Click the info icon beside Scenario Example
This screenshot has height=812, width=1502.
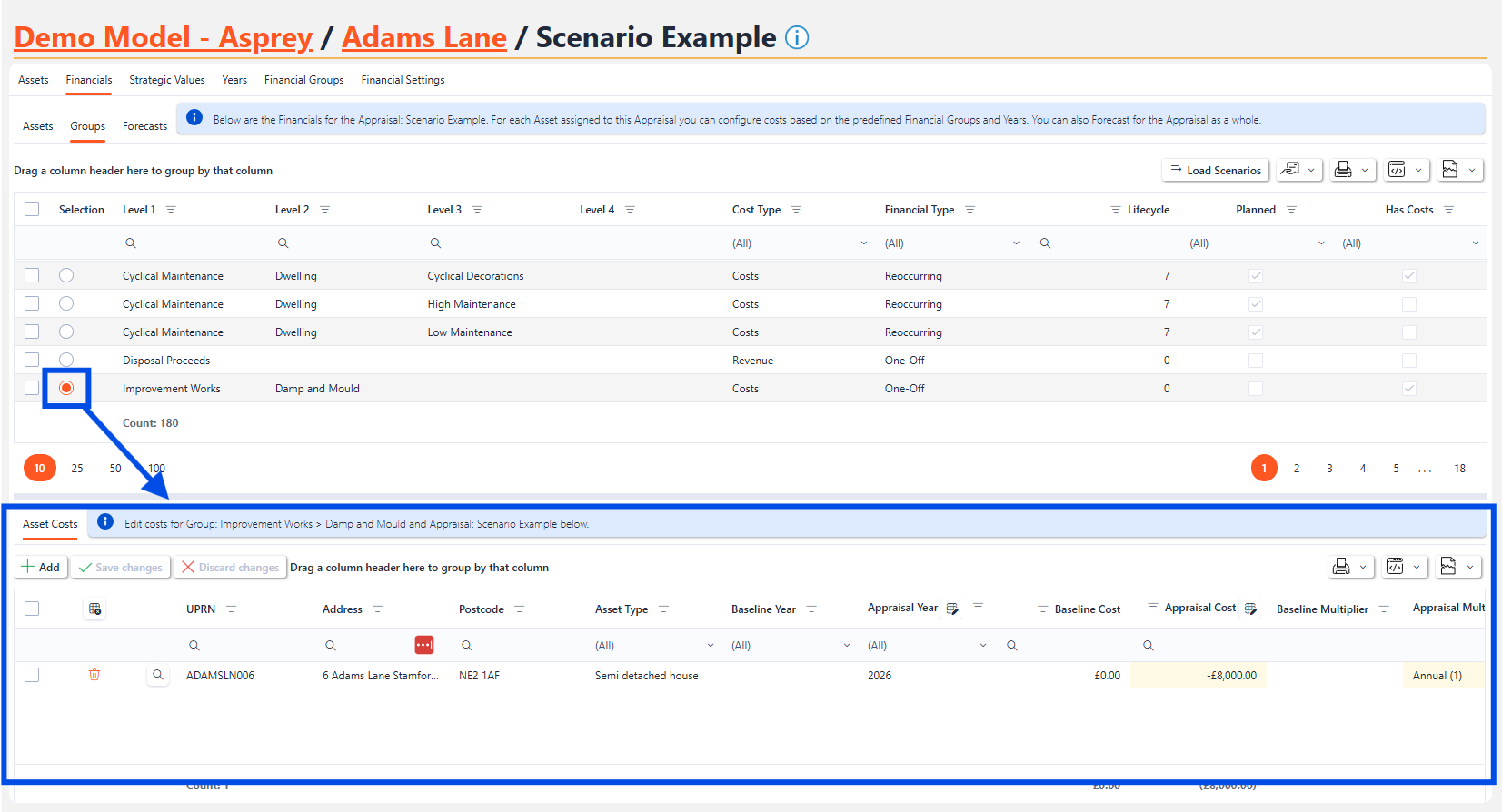pyautogui.click(x=796, y=37)
